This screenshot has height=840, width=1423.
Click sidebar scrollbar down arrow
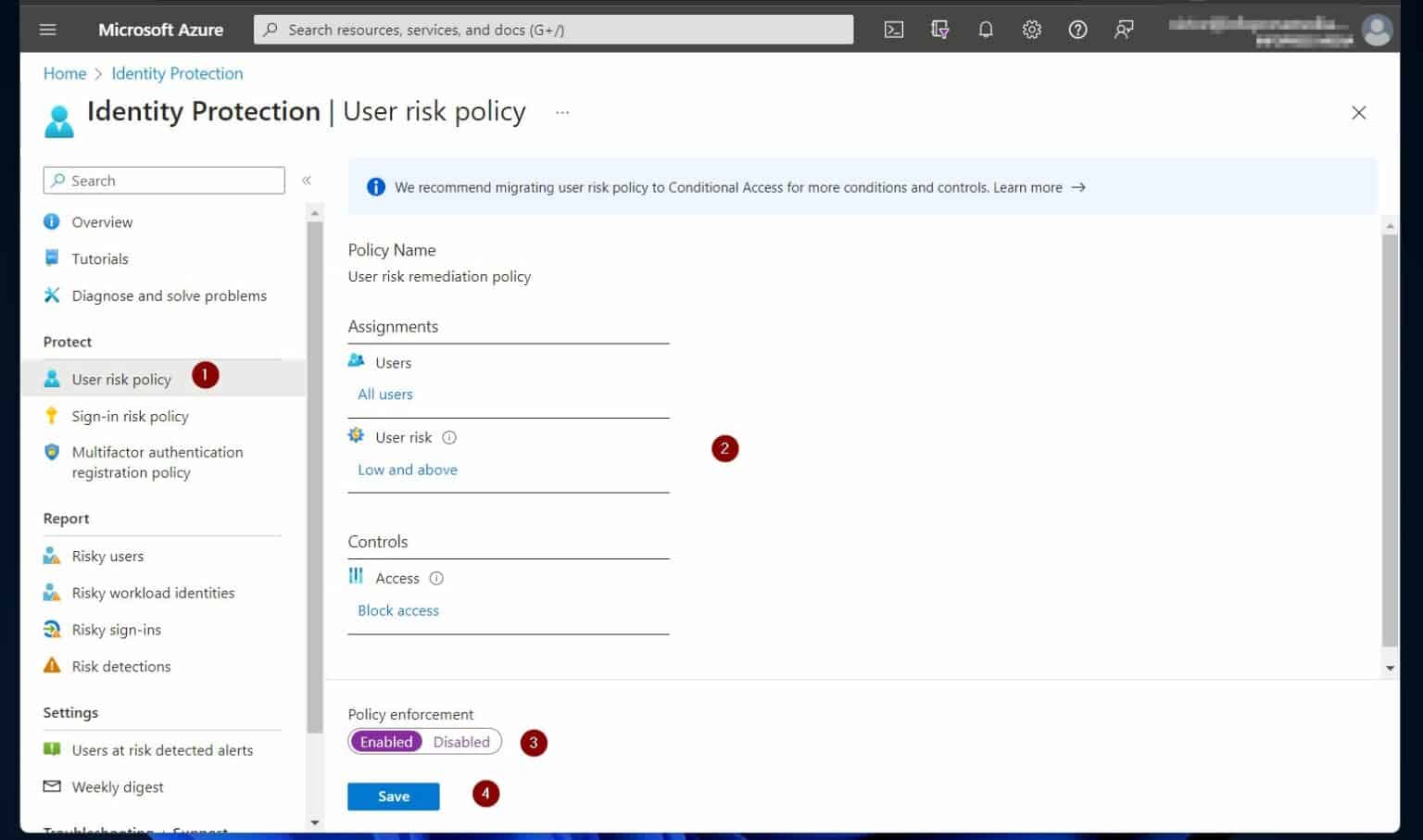click(x=315, y=822)
